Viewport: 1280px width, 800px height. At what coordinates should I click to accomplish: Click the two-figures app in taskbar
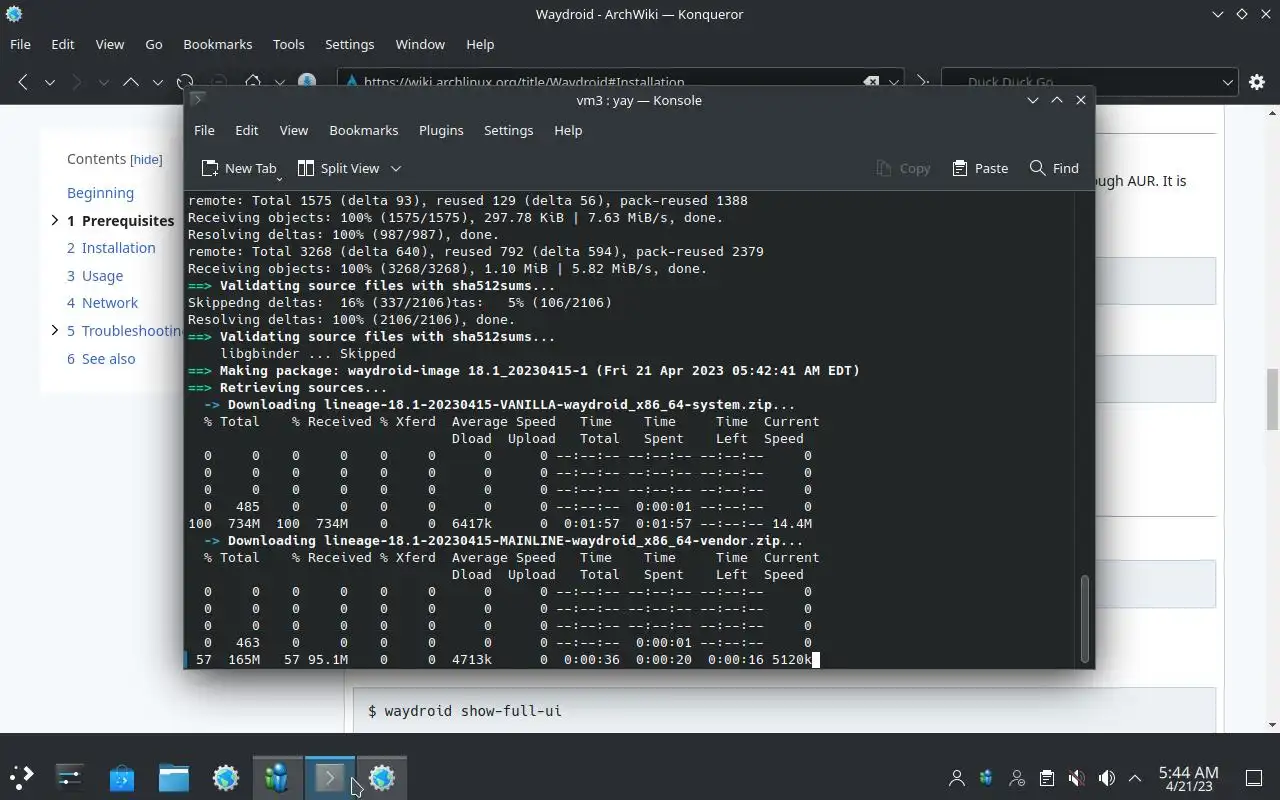tap(277, 777)
